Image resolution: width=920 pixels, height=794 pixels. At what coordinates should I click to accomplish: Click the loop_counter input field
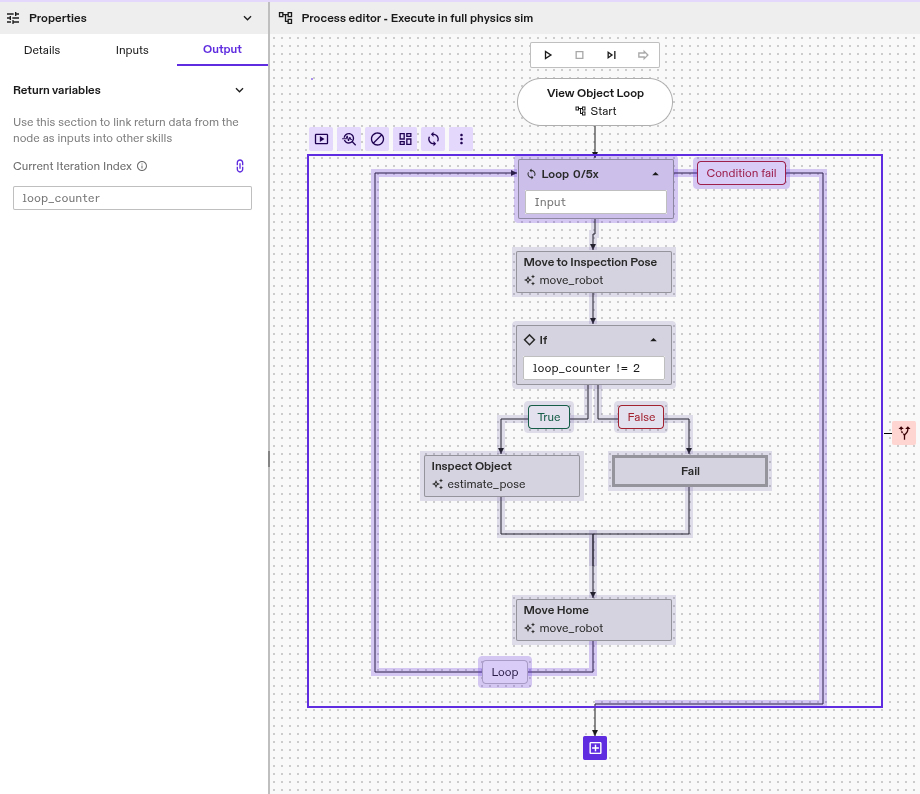(x=132, y=198)
